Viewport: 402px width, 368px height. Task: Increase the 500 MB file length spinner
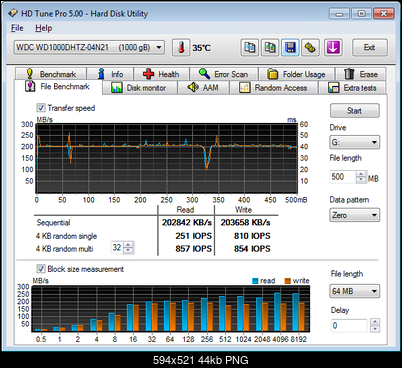tap(361, 174)
